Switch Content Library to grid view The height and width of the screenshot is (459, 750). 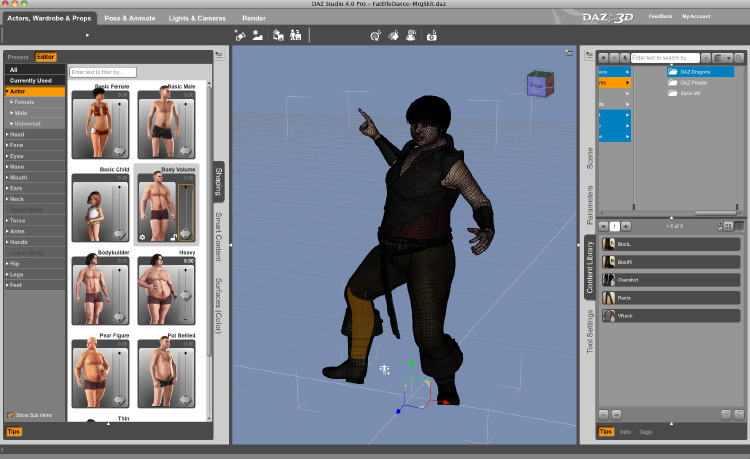coord(728,226)
